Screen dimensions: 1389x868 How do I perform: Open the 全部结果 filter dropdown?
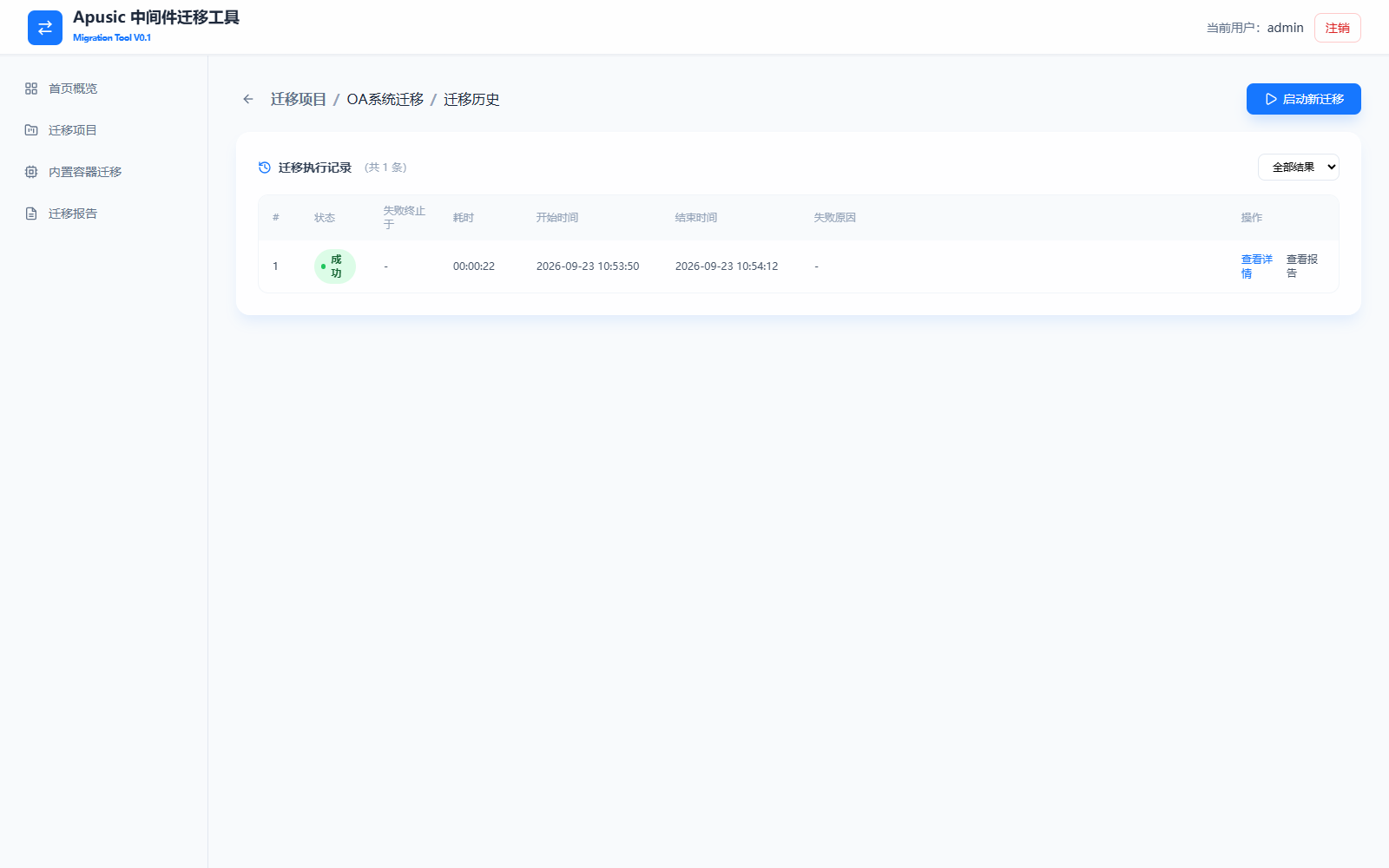point(1298,168)
